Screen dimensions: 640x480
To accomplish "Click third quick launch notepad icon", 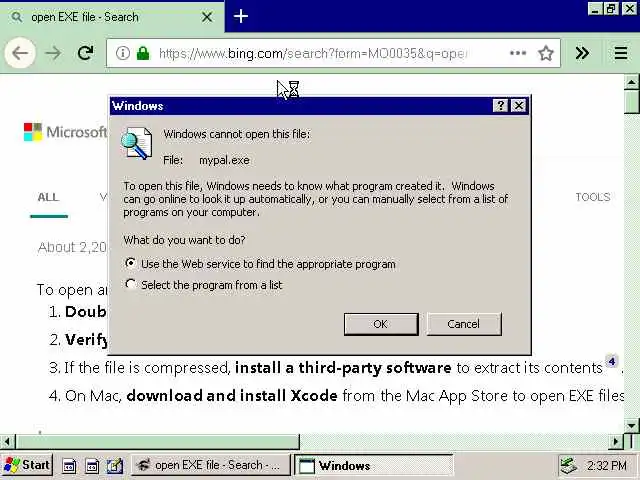I will pyautogui.click(x=115, y=465).
